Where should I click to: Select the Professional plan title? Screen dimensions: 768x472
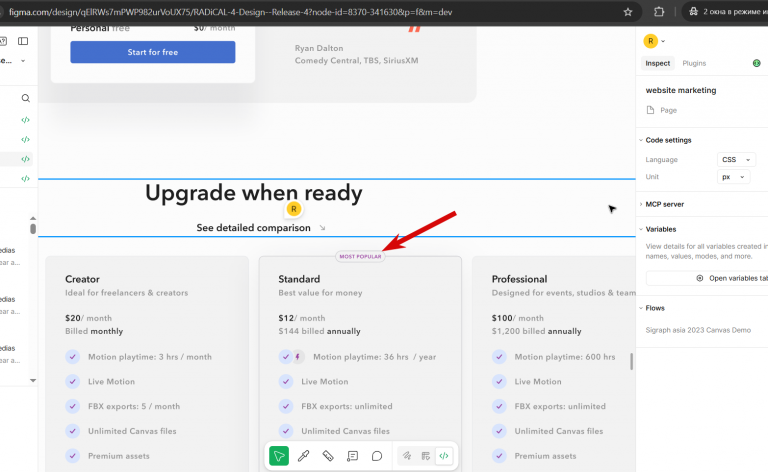(x=519, y=279)
